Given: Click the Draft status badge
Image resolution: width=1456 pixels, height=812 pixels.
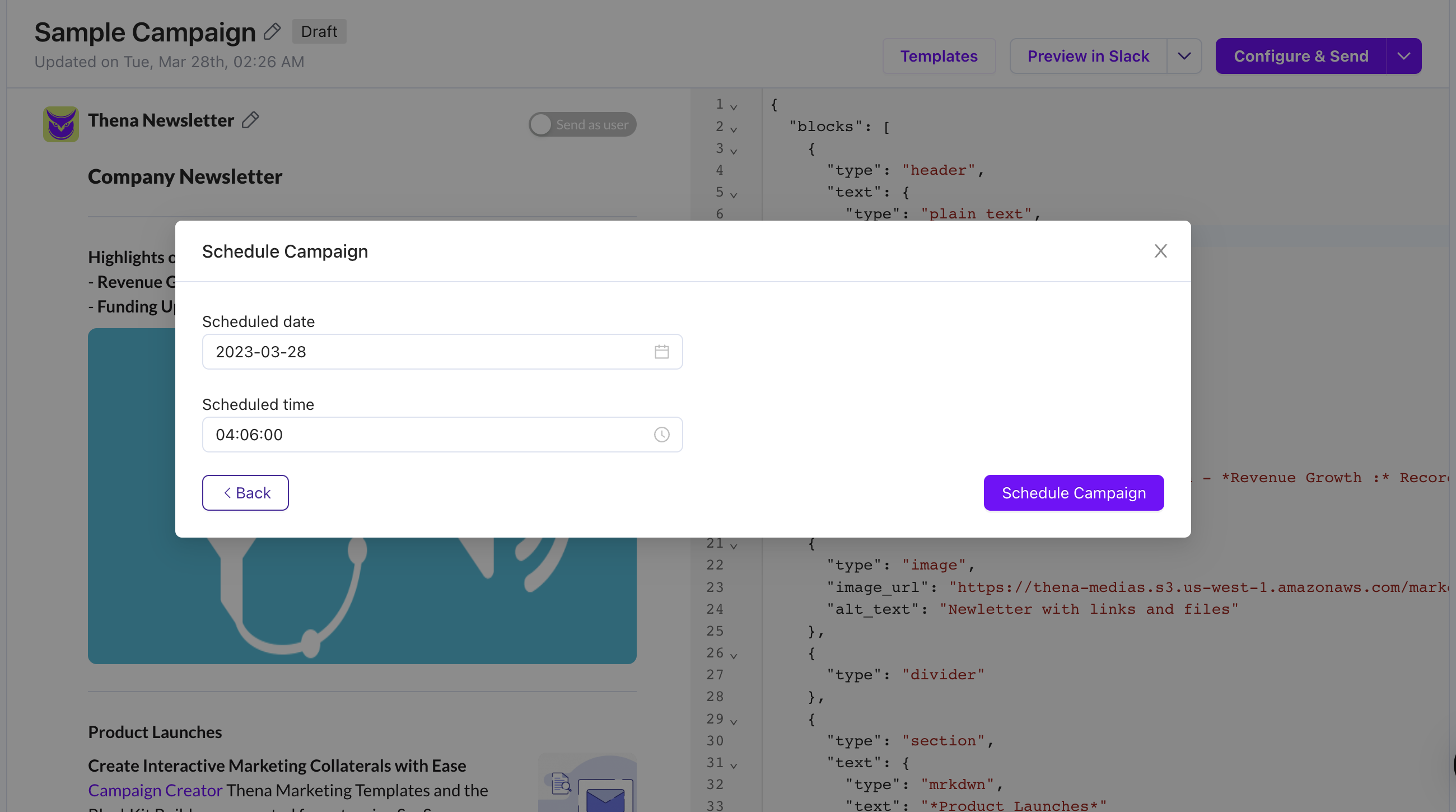Looking at the screenshot, I should point(319,32).
